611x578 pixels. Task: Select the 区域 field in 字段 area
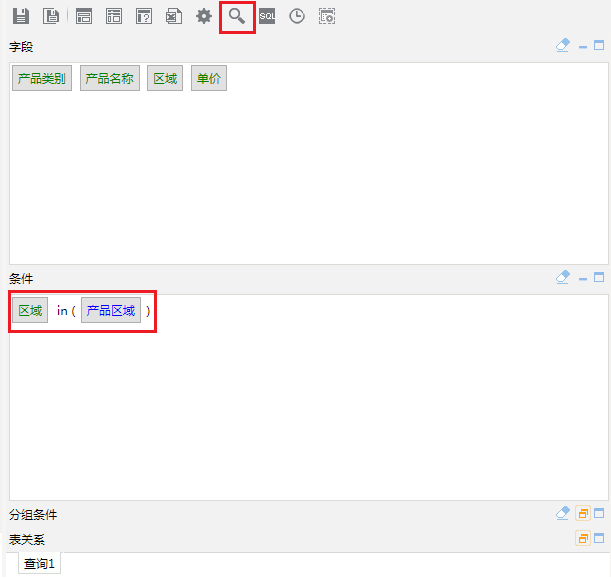(x=165, y=78)
